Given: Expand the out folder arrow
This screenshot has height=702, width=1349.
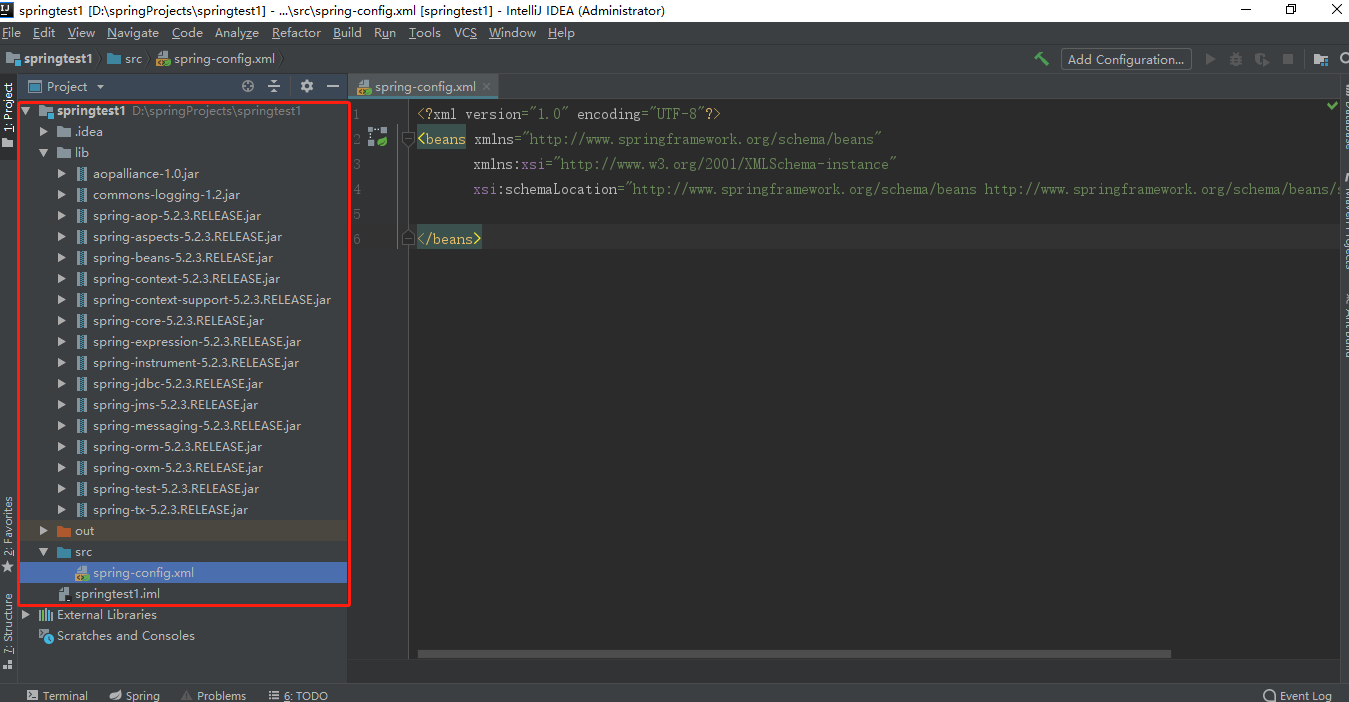Looking at the screenshot, I should [44, 531].
